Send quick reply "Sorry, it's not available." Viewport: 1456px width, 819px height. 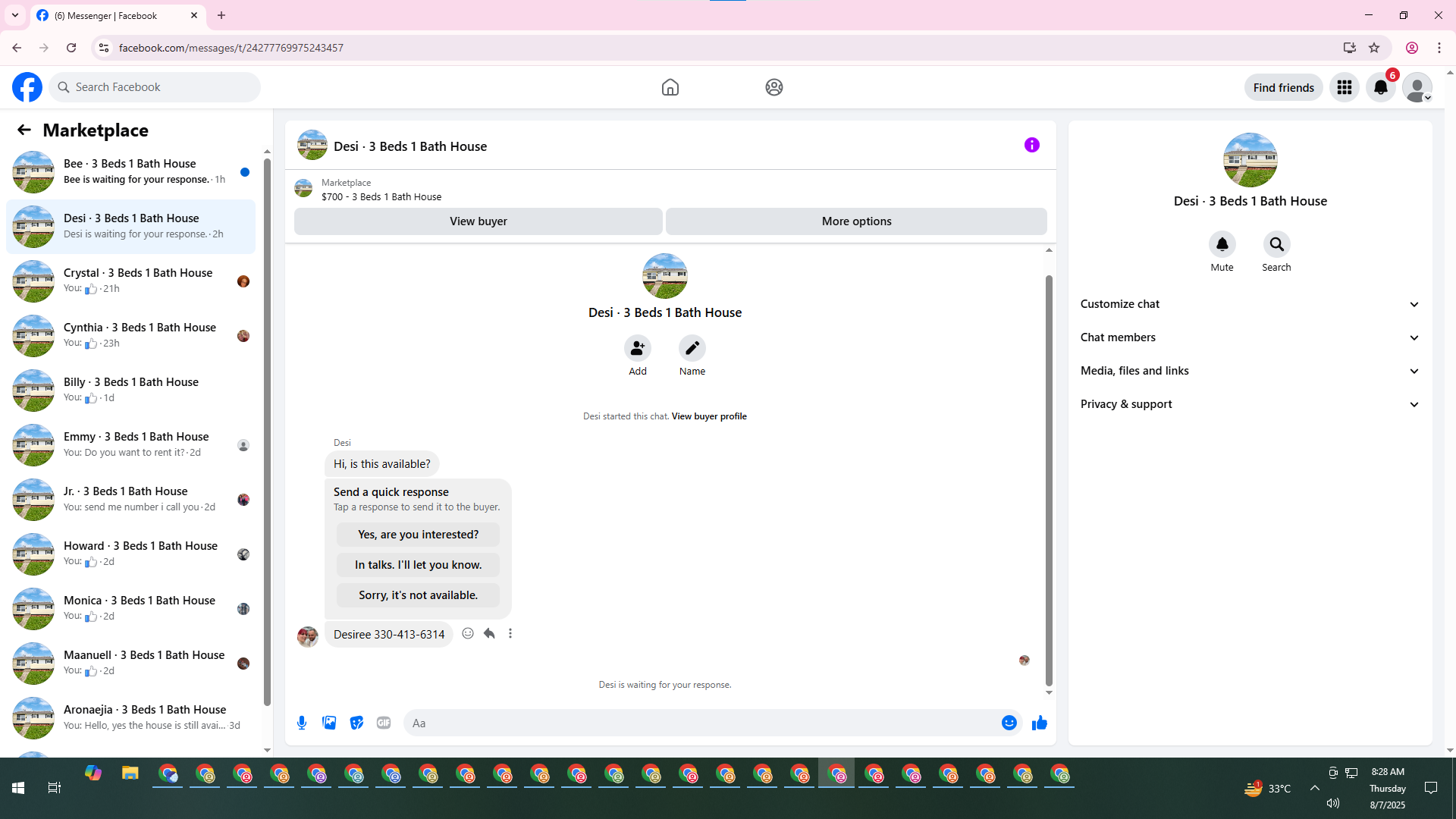click(418, 595)
